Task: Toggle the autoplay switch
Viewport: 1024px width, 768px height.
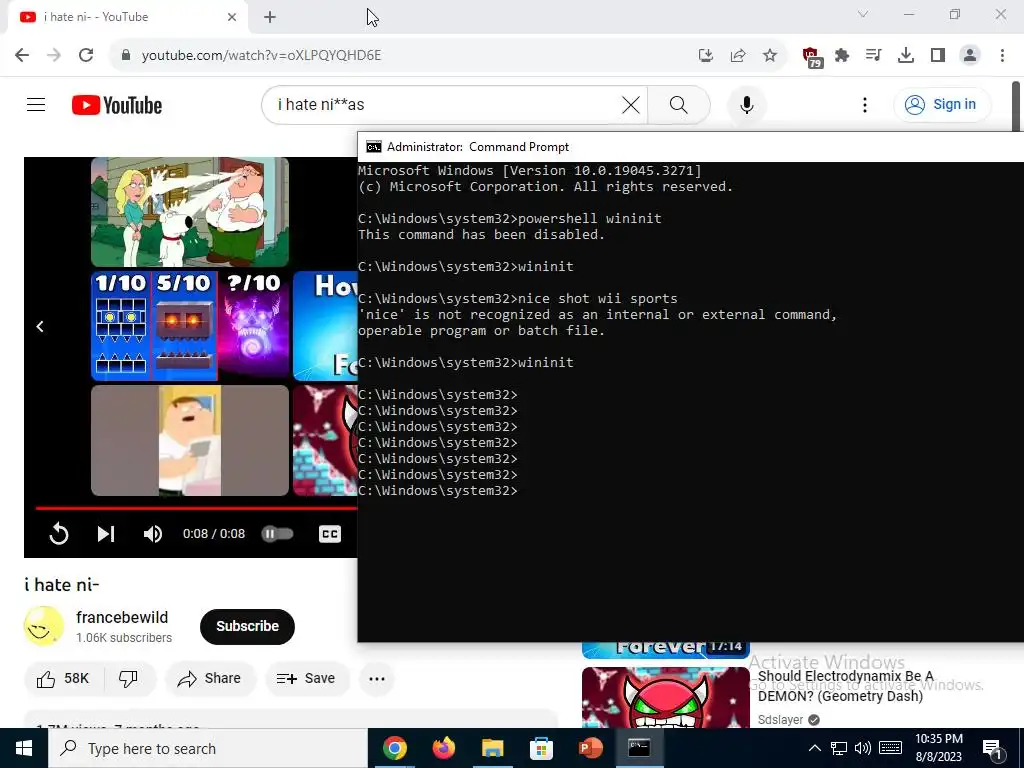Action: tap(278, 534)
